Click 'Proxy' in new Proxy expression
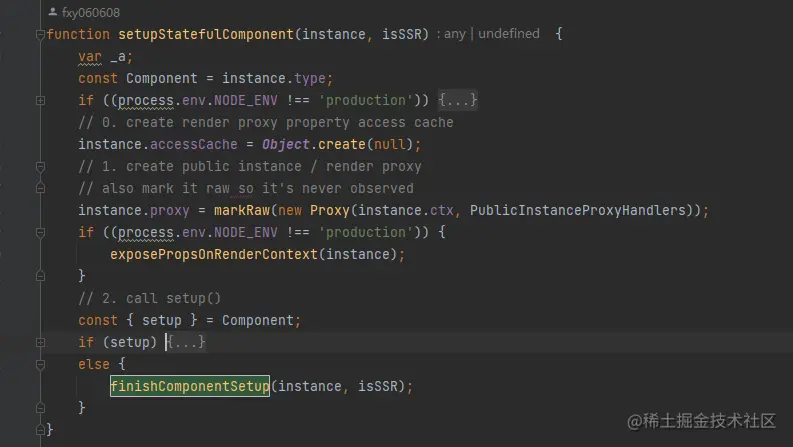The image size is (793, 447). [330, 210]
